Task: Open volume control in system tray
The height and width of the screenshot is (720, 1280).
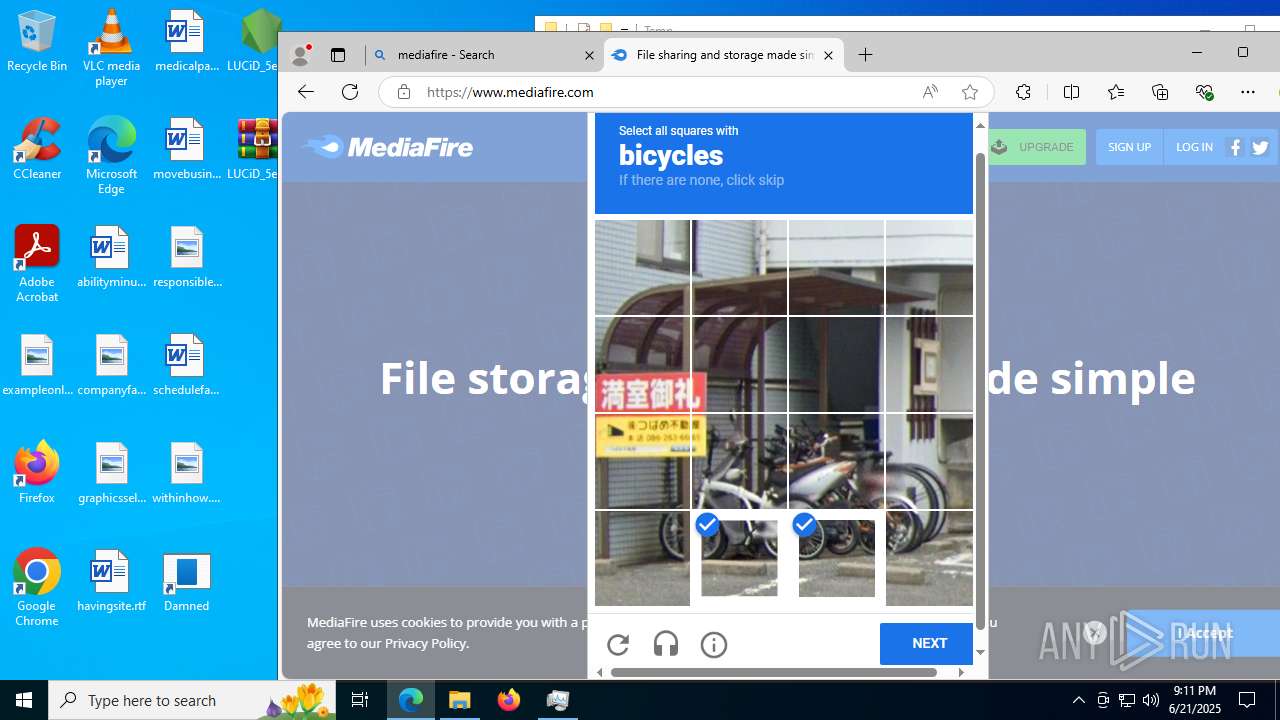Action: click(1151, 700)
